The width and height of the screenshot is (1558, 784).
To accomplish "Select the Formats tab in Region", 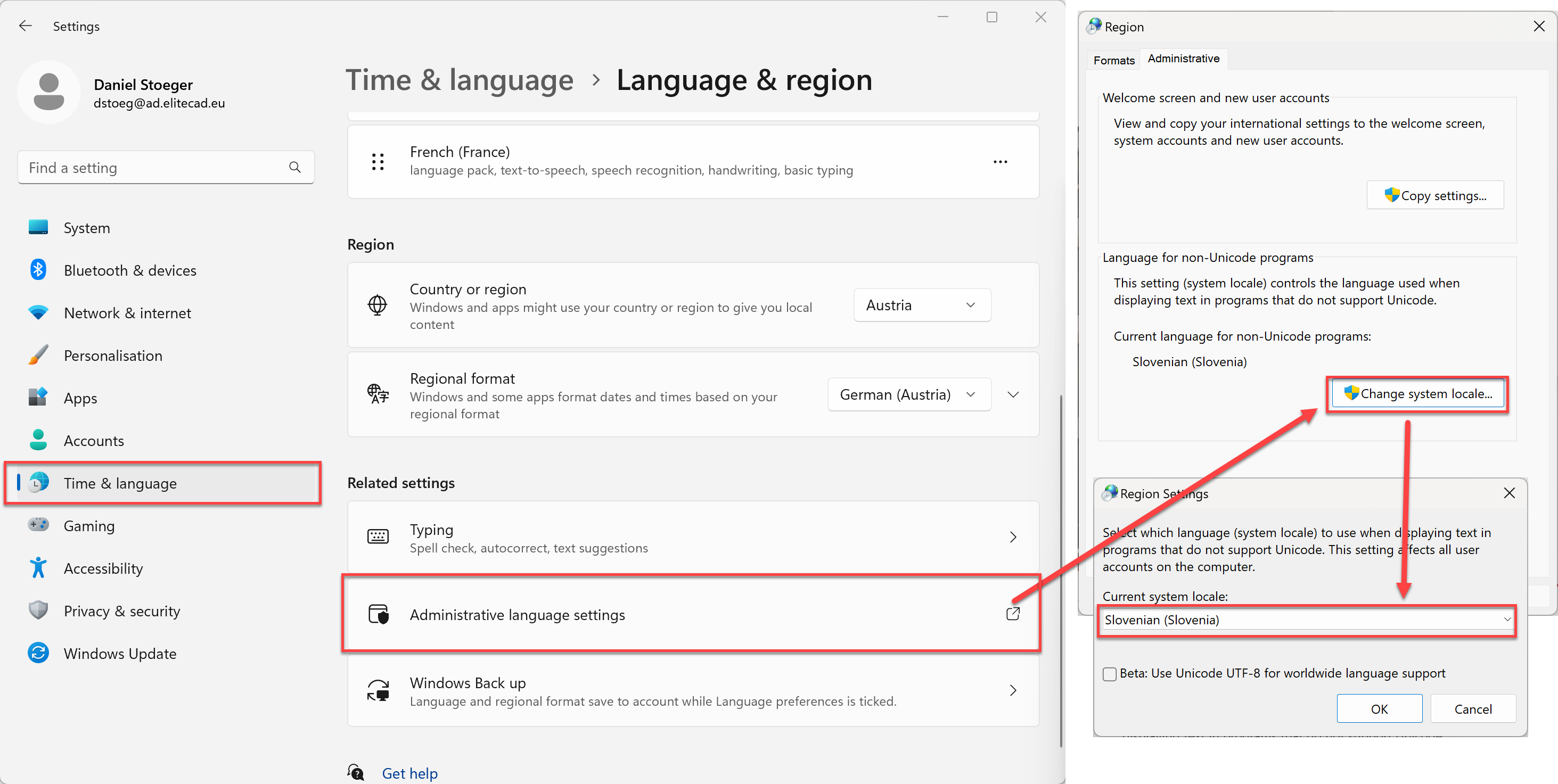I will point(1112,58).
